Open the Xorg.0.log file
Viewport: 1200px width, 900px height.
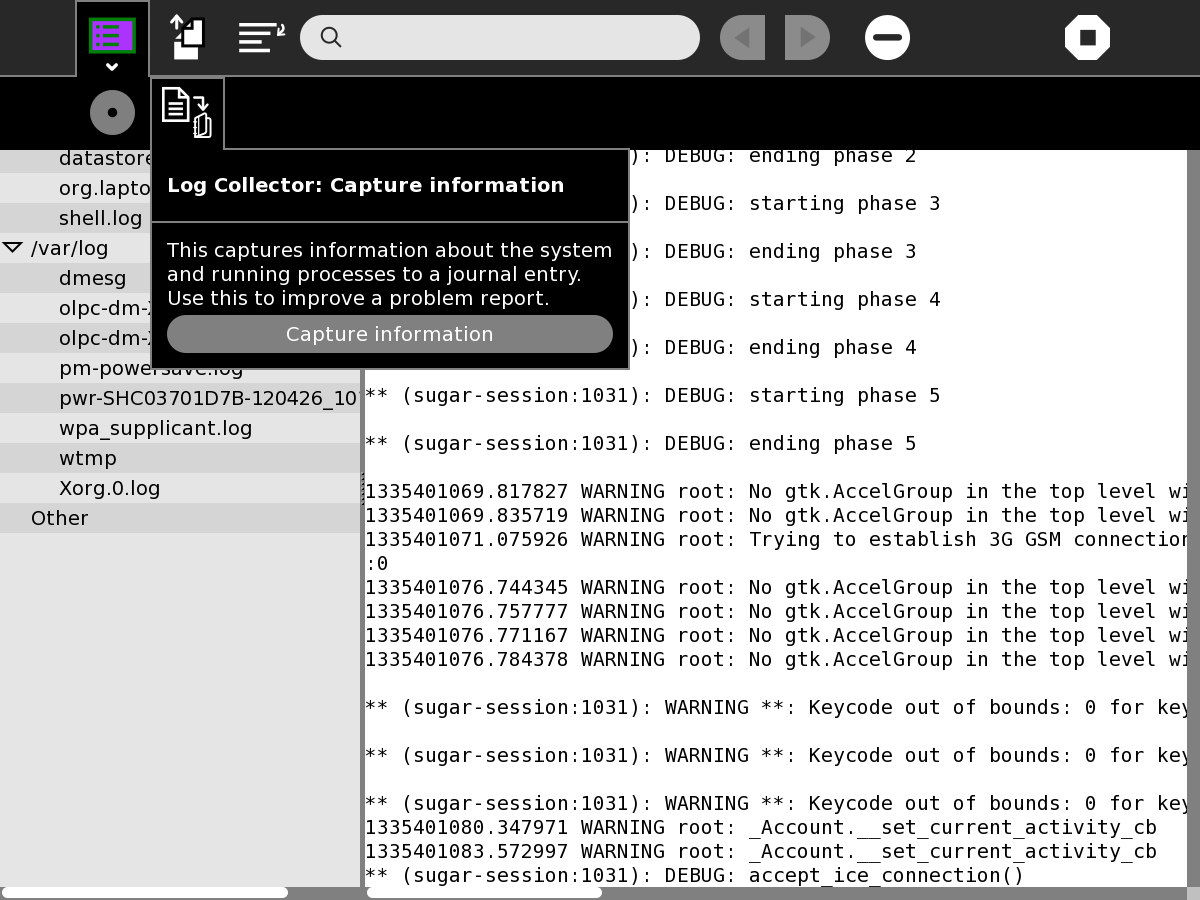point(109,488)
